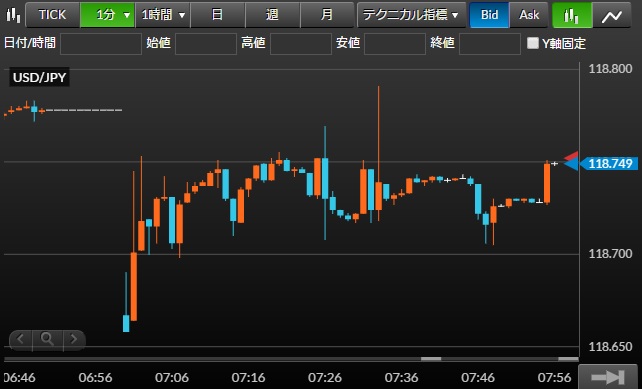Screen dimensions: 642x389
Task: Click the 07:26 time axis label
Action: (x=325, y=377)
